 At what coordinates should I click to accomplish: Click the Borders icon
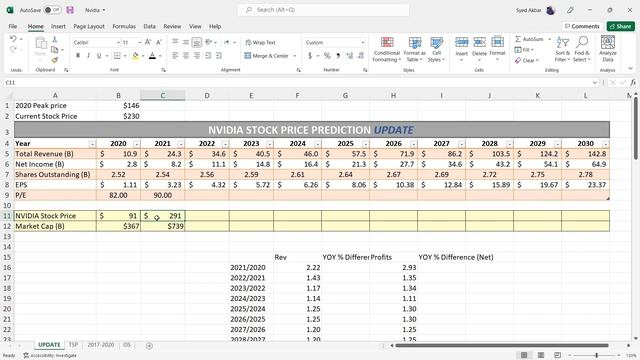pos(117,56)
